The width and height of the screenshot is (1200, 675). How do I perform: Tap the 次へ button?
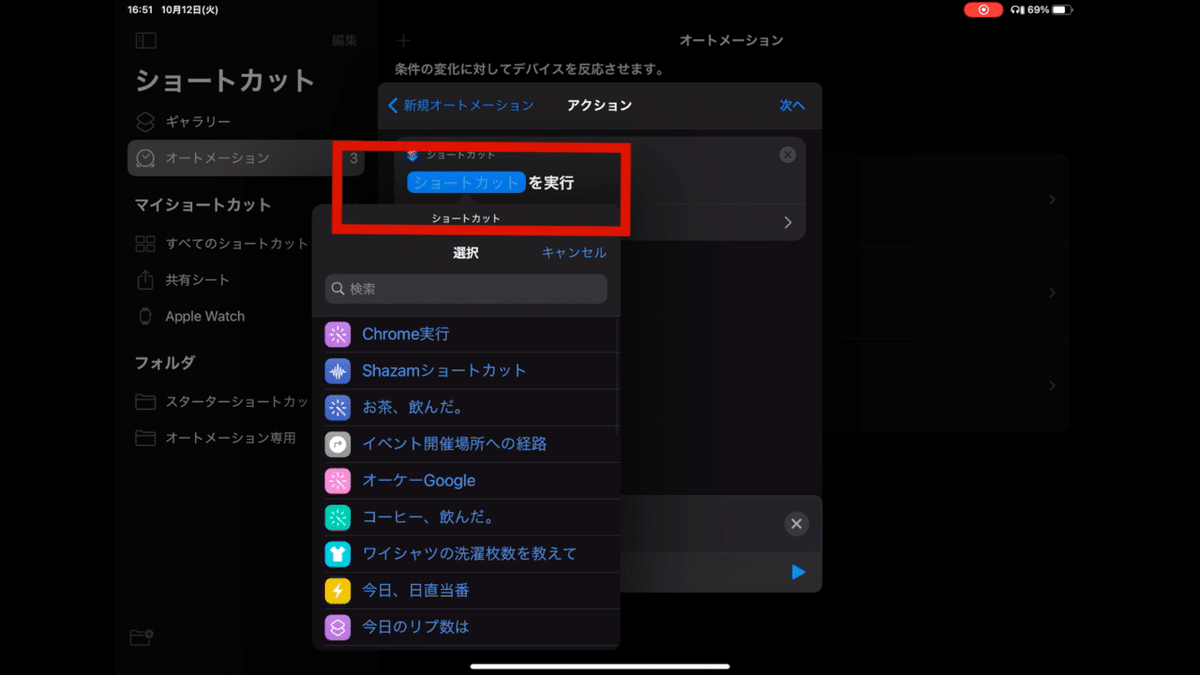pos(791,105)
